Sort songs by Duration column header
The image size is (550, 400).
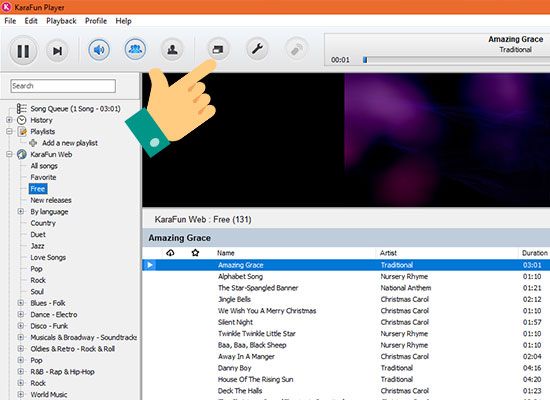click(535, 253)
